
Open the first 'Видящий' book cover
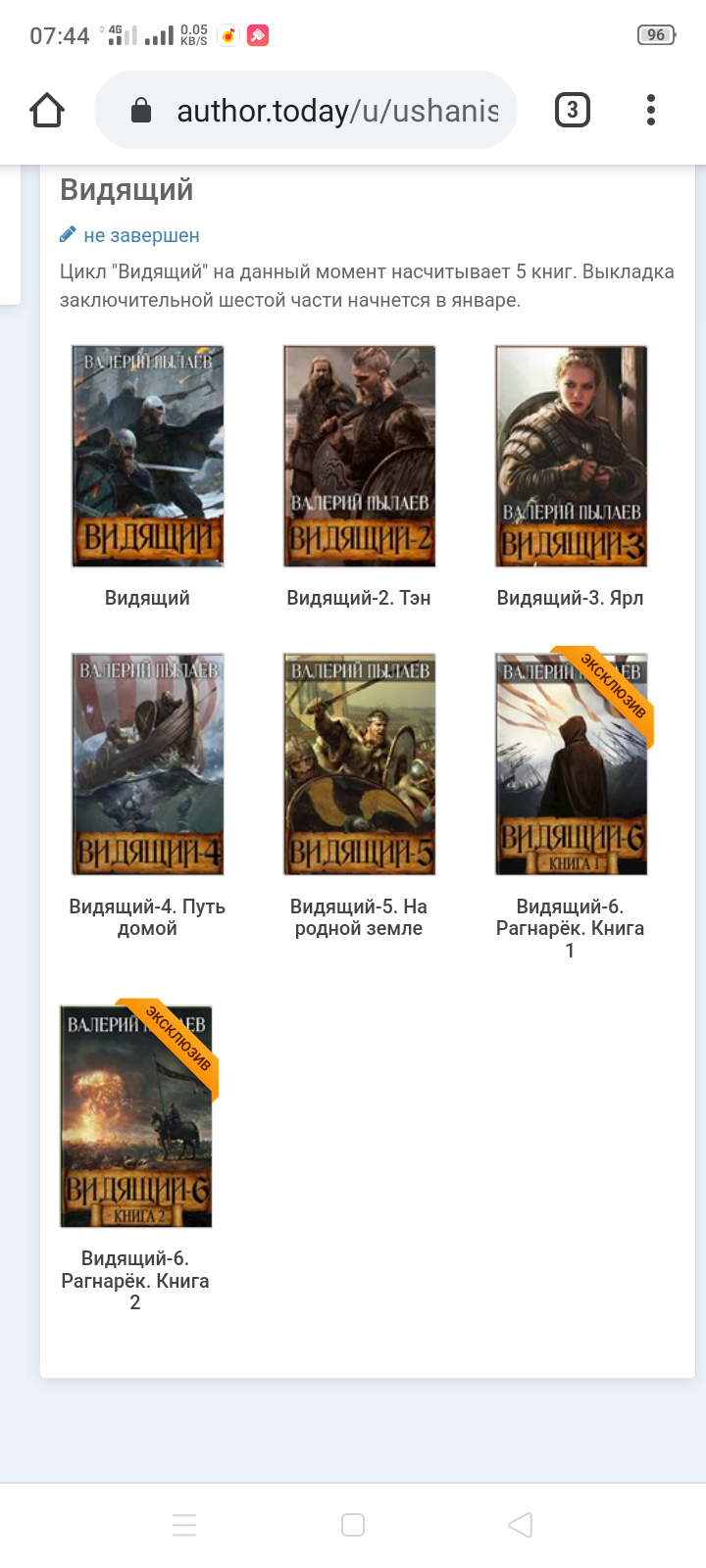click(x=148, y=456)
